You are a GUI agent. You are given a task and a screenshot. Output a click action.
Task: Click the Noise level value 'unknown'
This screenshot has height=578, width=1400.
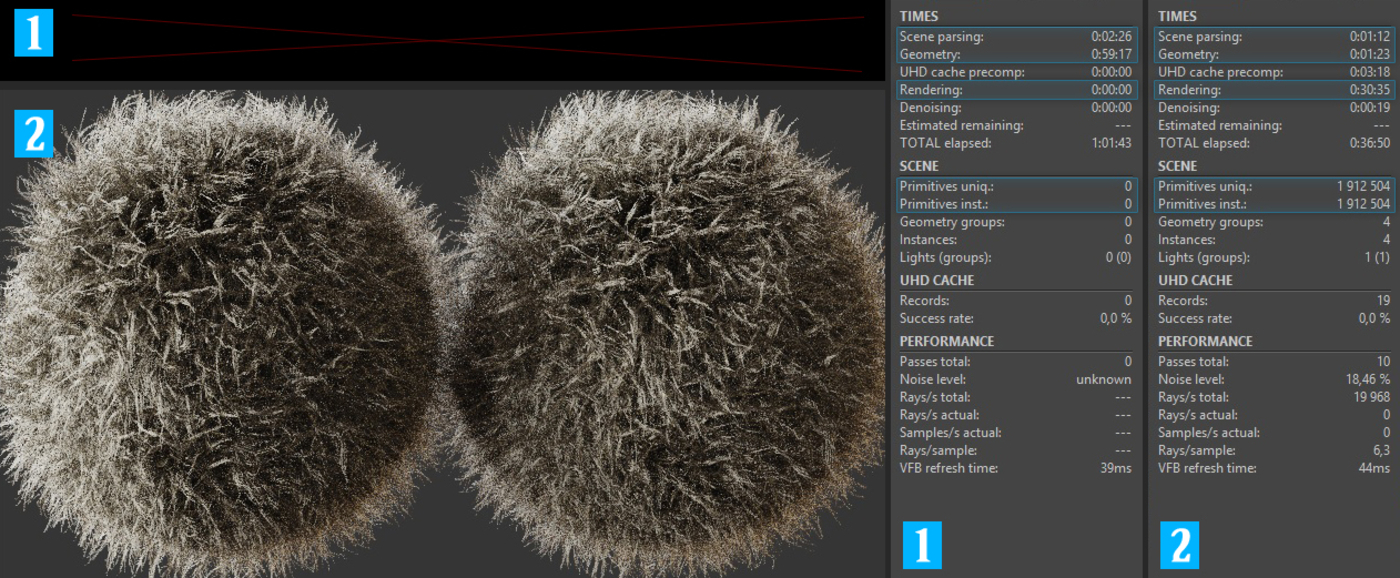click(x=1104, y=380)
